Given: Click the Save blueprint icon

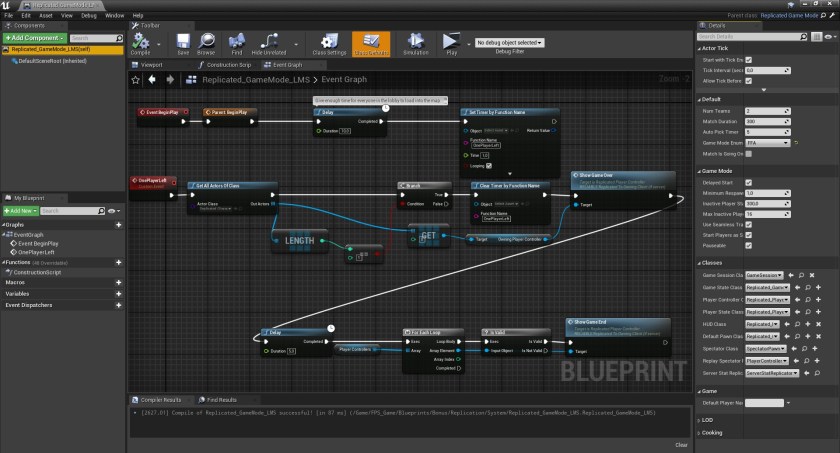Looking at the screenshot, I should click(183, 43).
